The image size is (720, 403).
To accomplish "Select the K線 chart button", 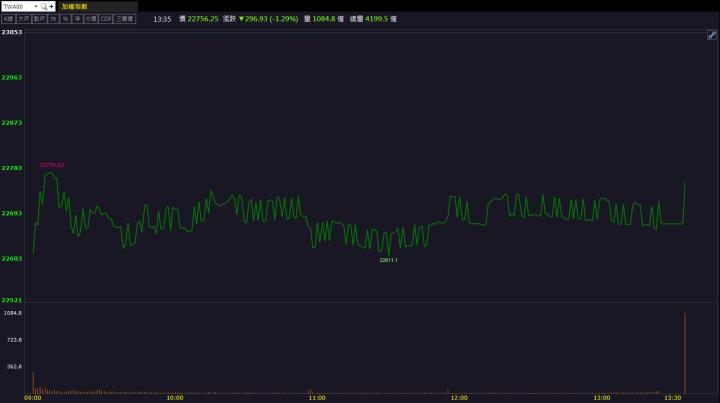I will (9, 19).
